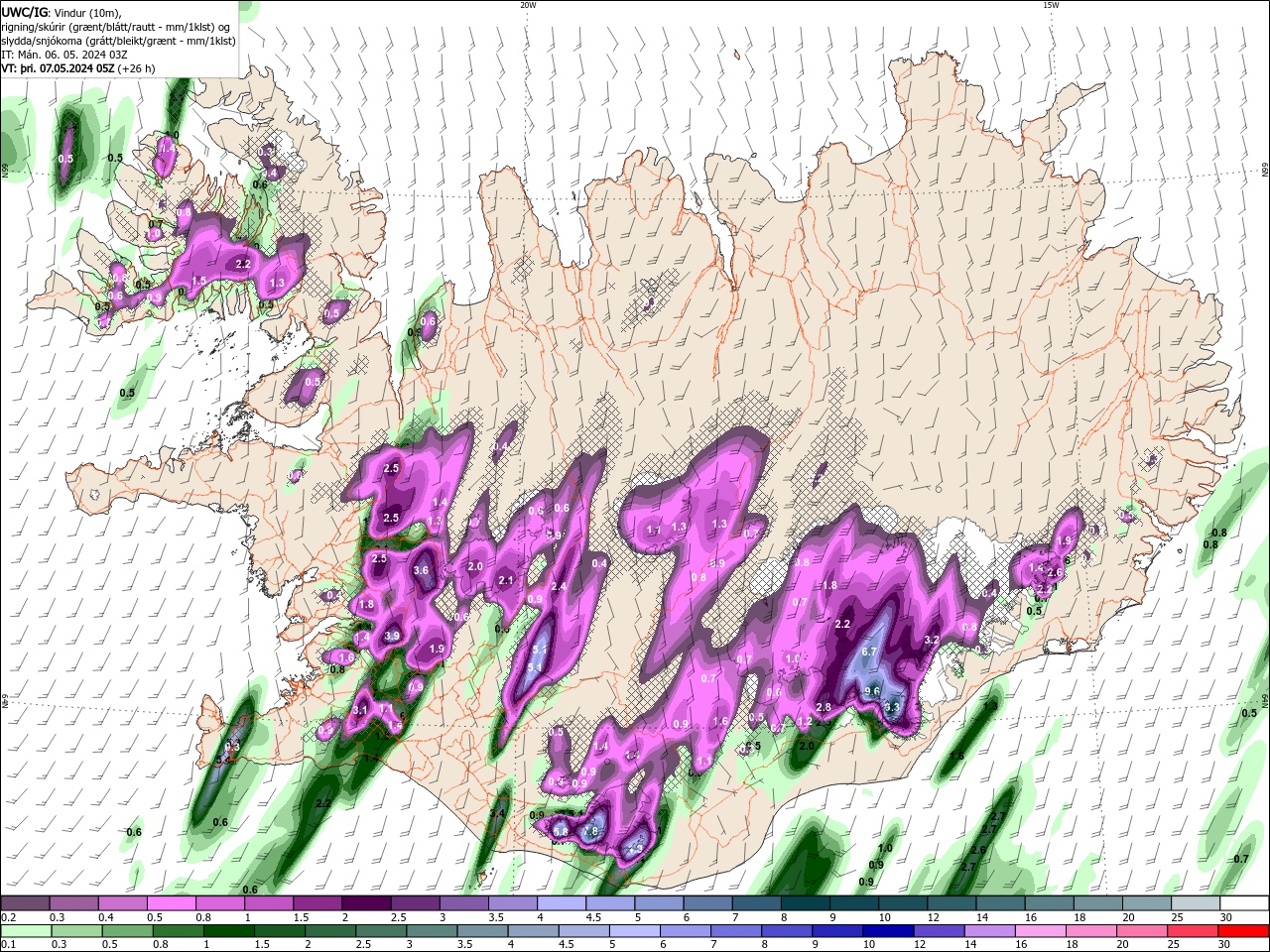Click the 3.6 snowfall value on the map
The width and height of the screenshot is (1270, 952).
point(421,570)
